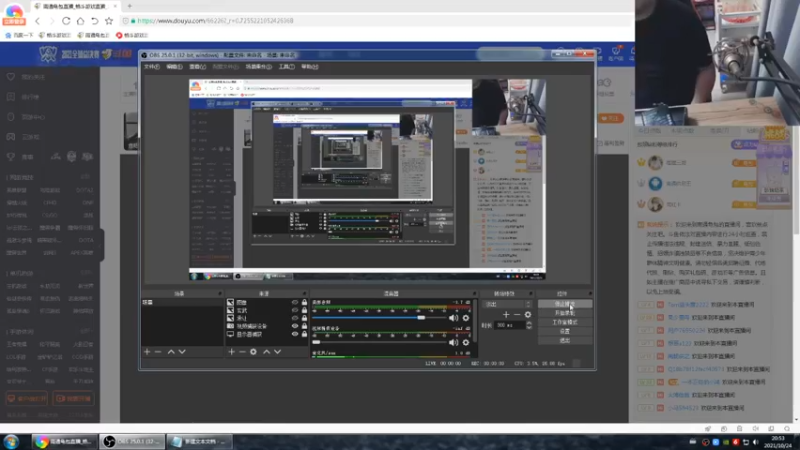
Task: Undock the sources panel with its header icon
Action: click(x=305, y=294)
